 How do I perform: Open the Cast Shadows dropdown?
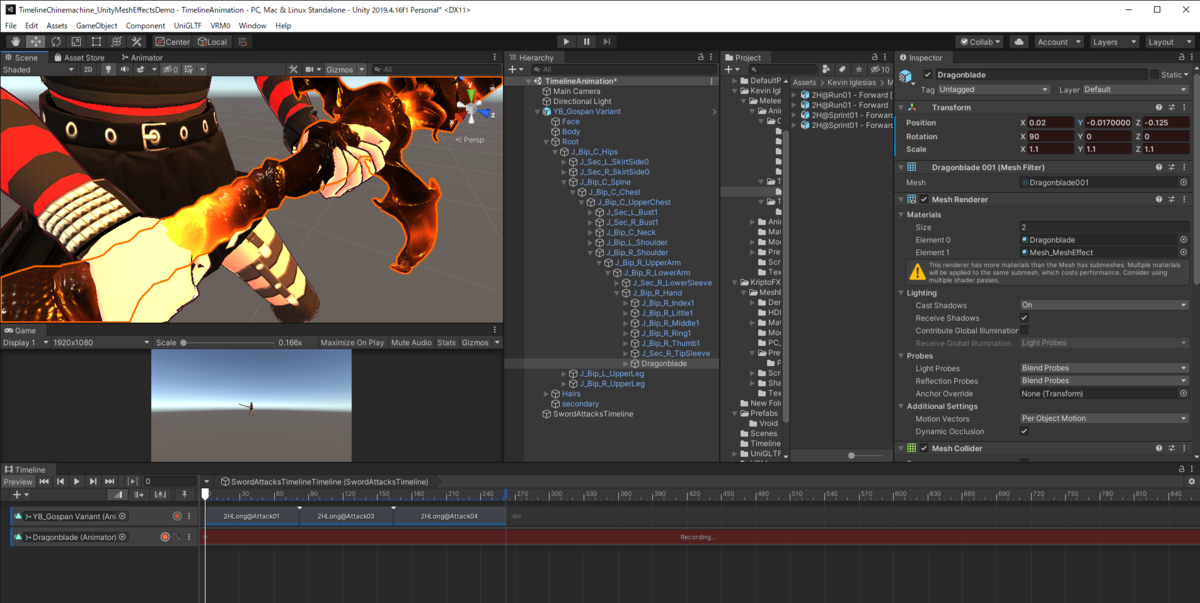(x=1103, y=305)
